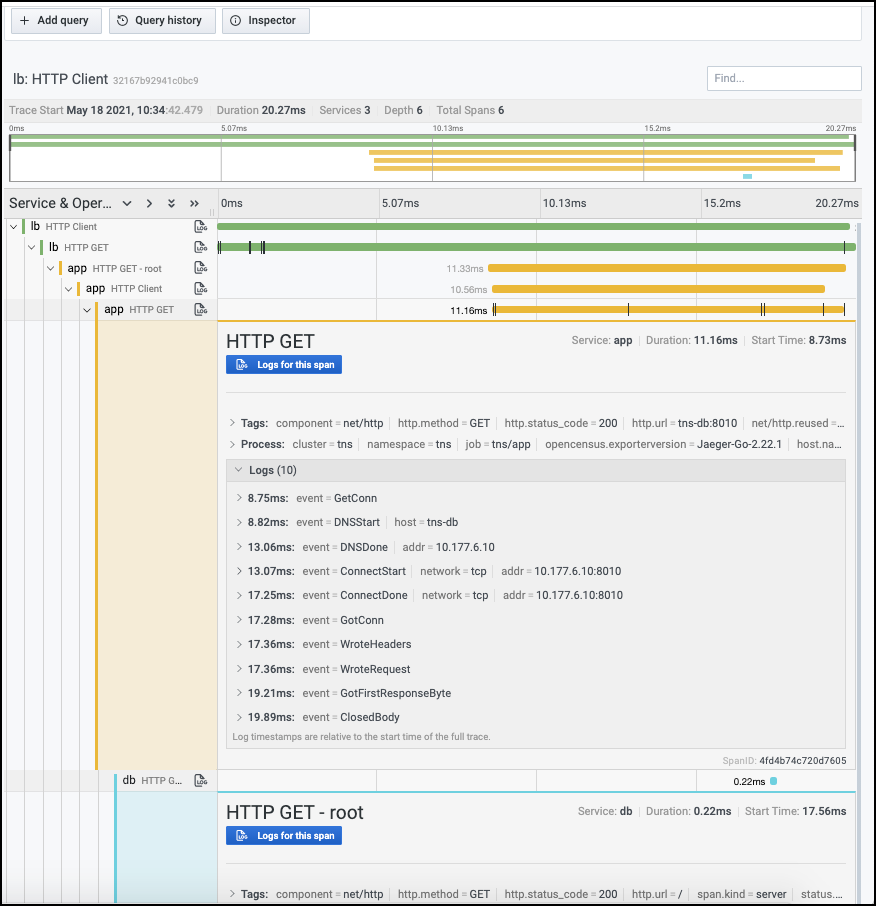Collapse the Logs (10) section
The image size is (876, 906).
point(238,470)
